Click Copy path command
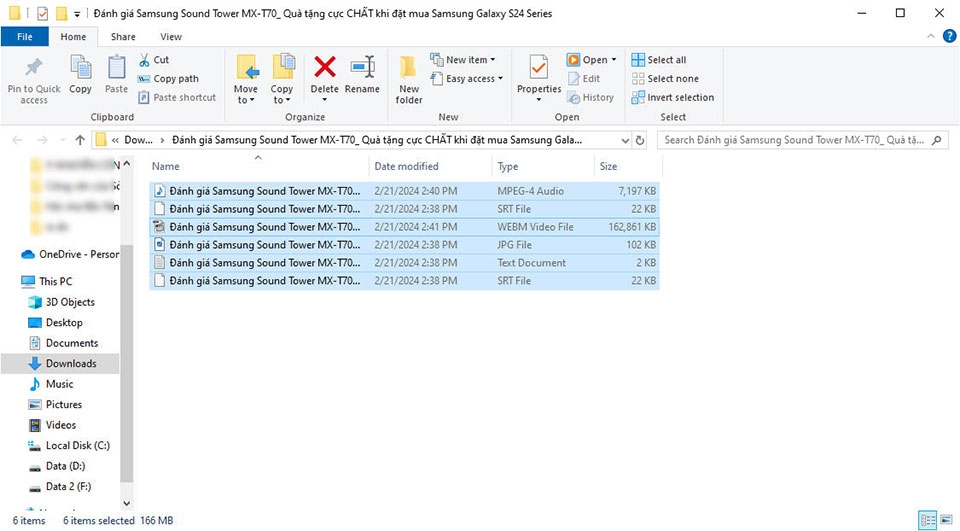 168,78
